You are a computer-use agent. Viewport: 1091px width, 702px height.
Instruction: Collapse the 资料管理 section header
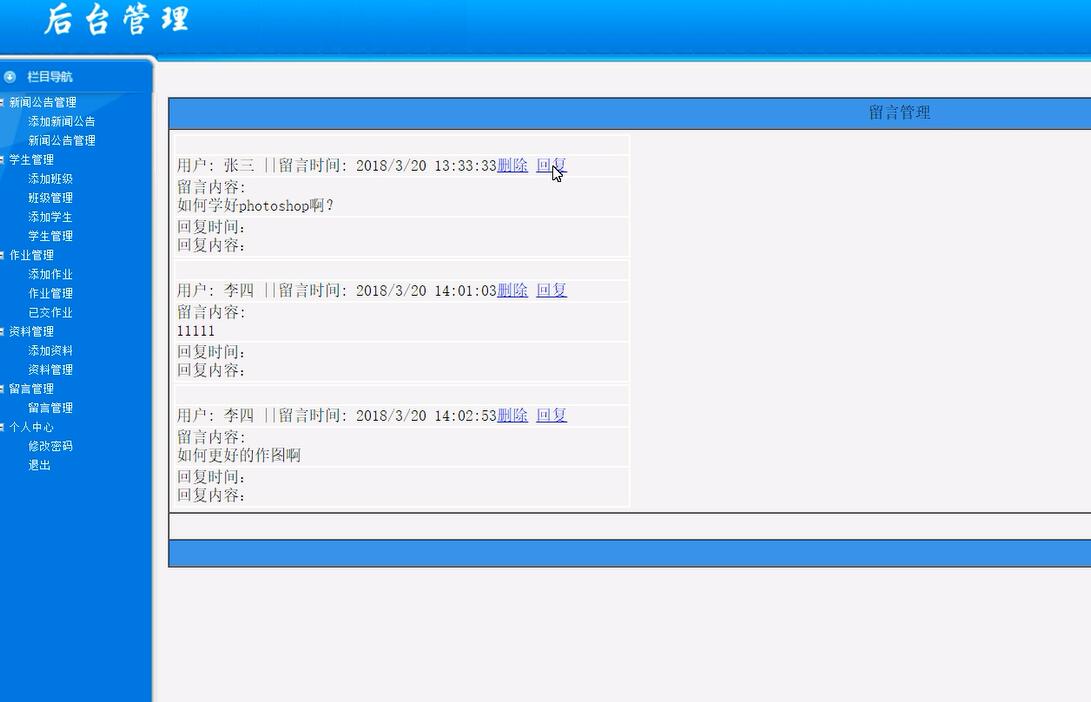(x=31, y=331)
